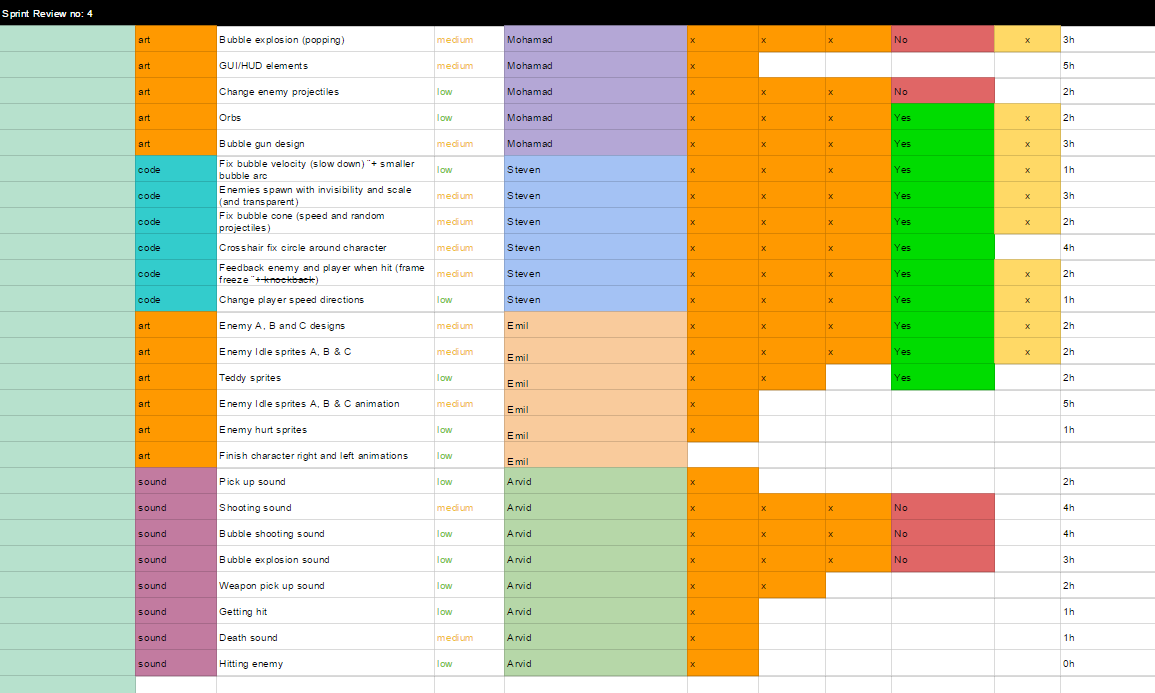Select 'Steven' in Change player speed directions row
Image resolution: width=1155 pixels, height=693 pixels.
coord(595,300)
